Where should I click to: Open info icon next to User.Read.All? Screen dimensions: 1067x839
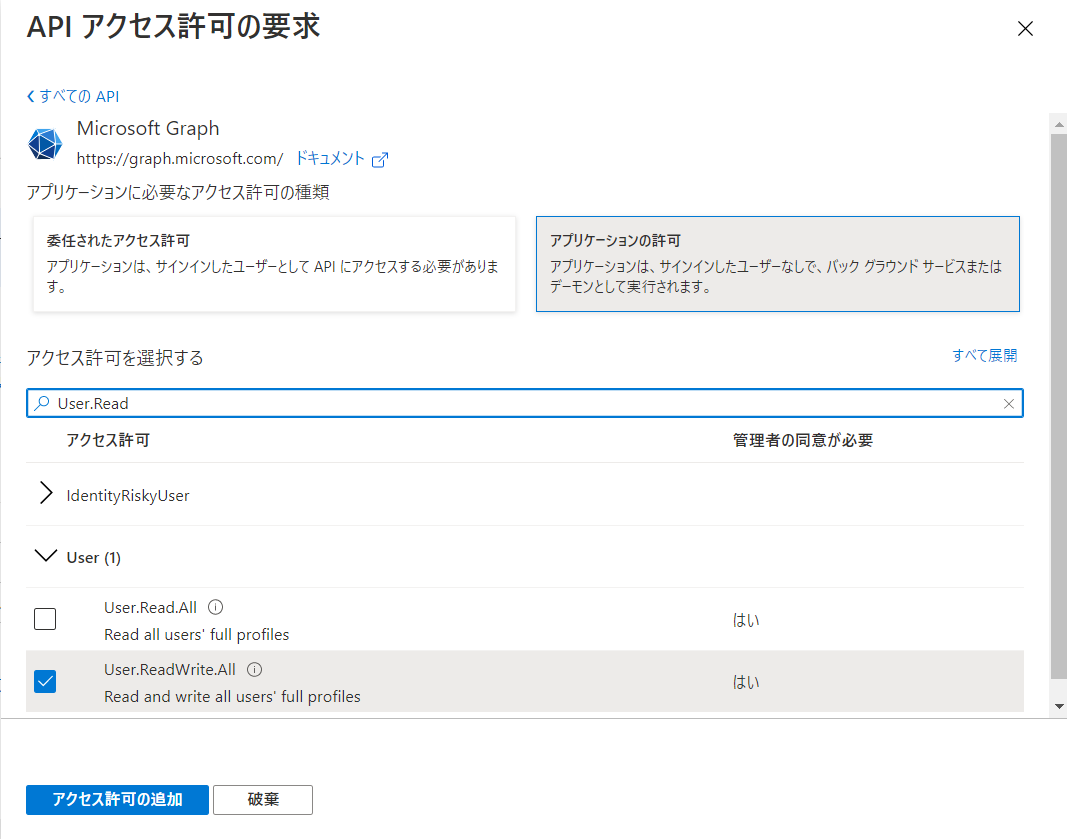215,607
